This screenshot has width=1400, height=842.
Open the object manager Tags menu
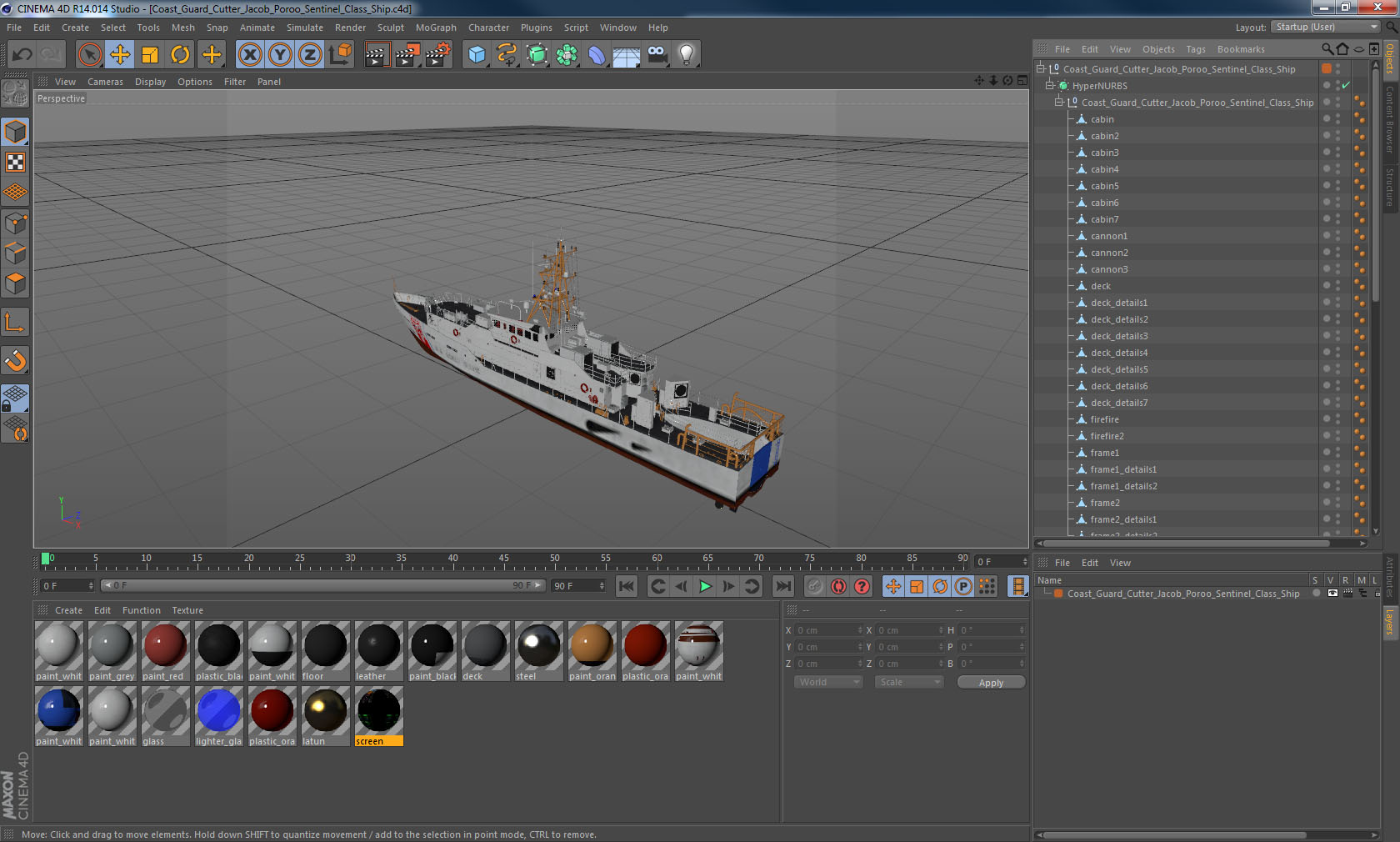point(1196,49)
